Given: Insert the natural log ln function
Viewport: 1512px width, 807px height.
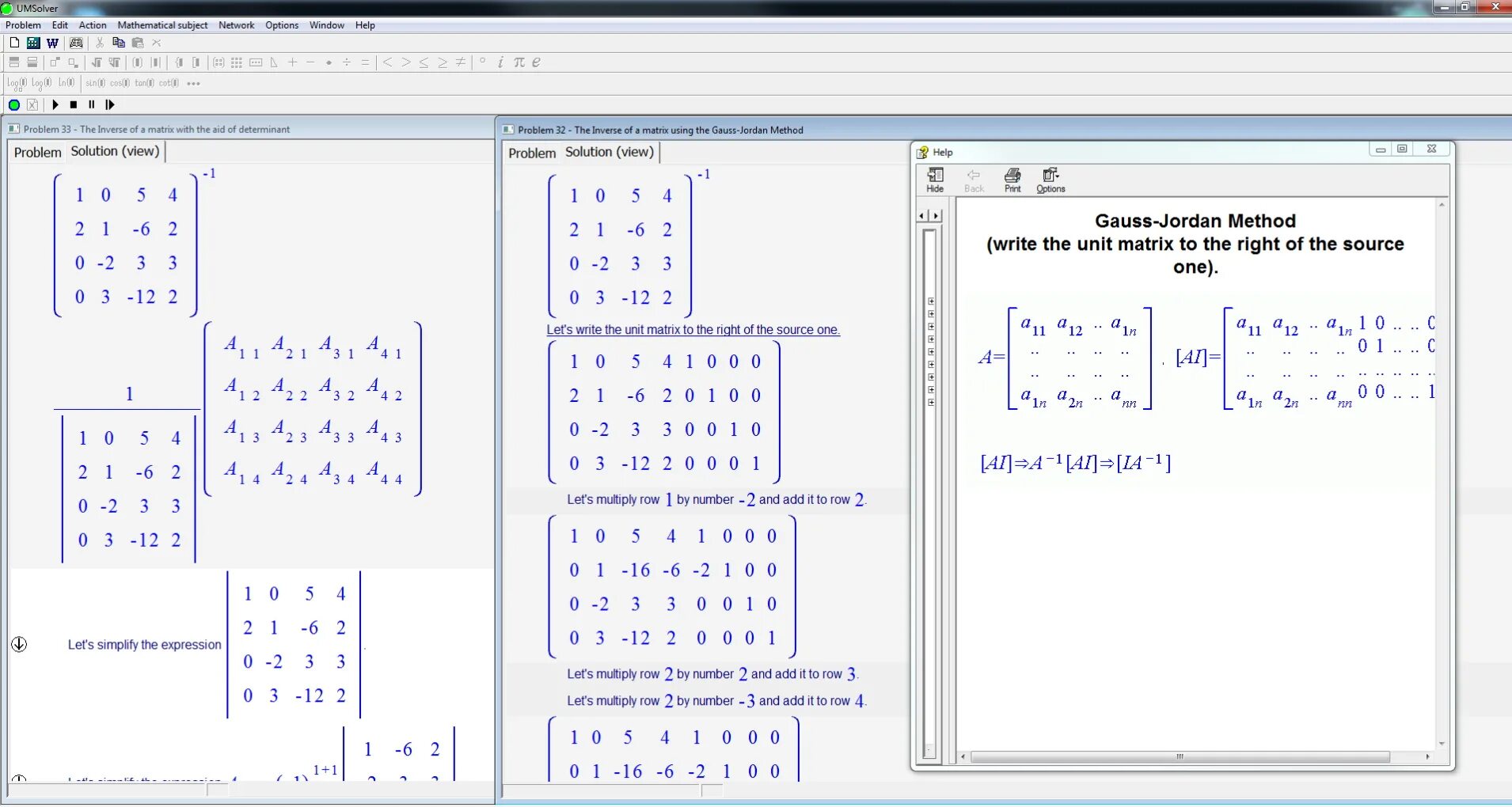Looking at the screenshot, I should [x=66, y=83].
